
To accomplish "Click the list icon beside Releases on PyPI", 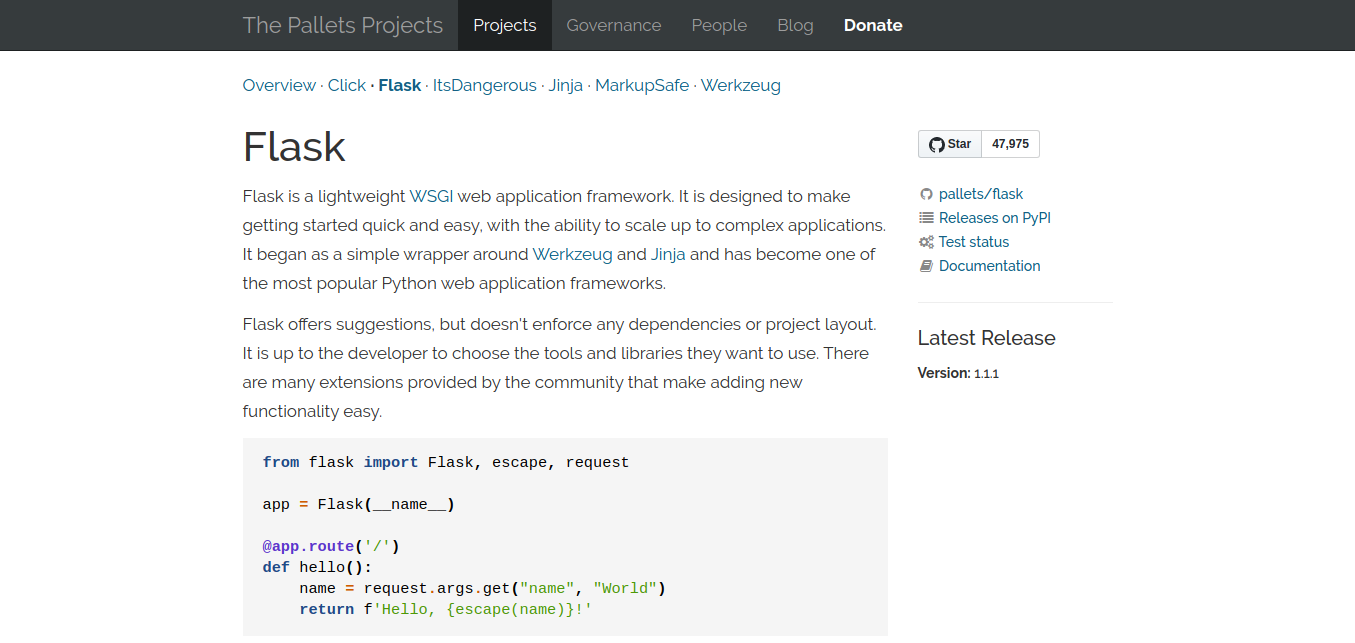I will [x=926, y=218].
